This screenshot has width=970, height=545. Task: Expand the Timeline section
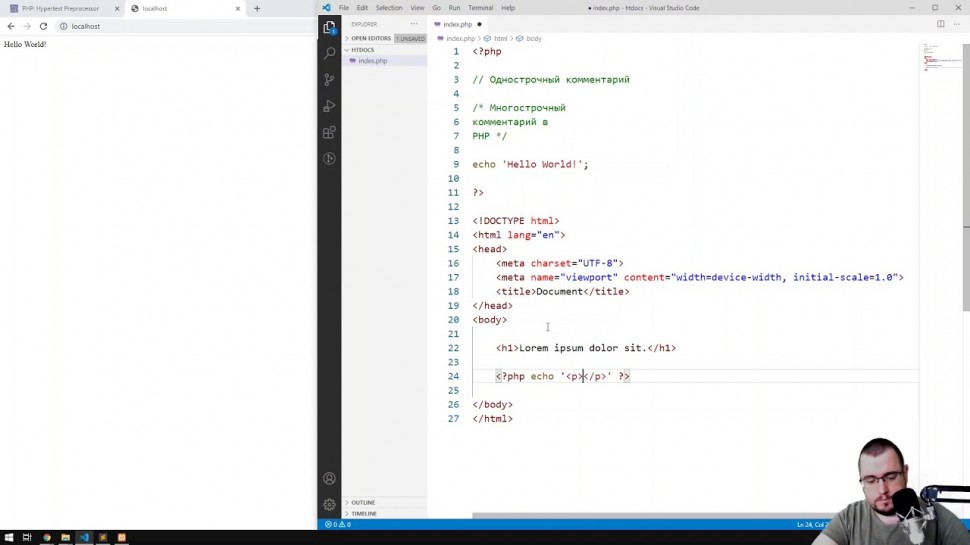[363, 513]
